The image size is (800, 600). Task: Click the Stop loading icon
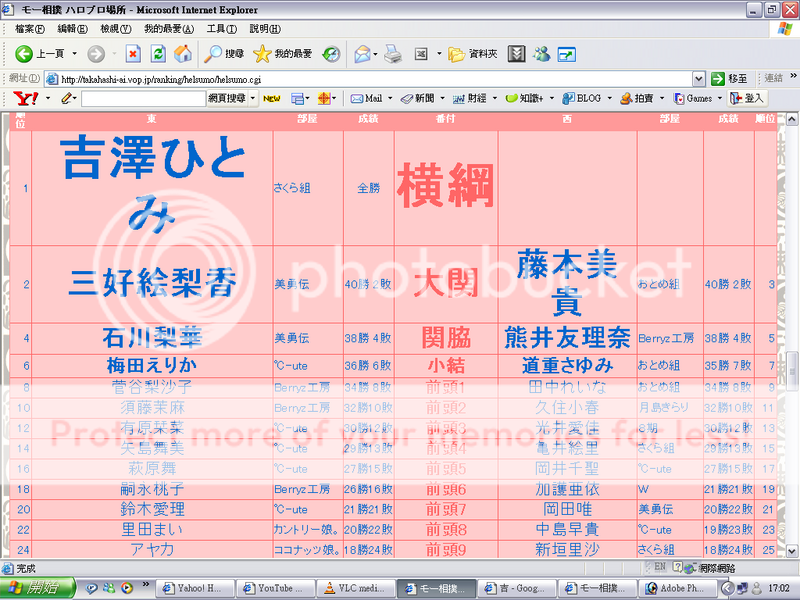132,53
